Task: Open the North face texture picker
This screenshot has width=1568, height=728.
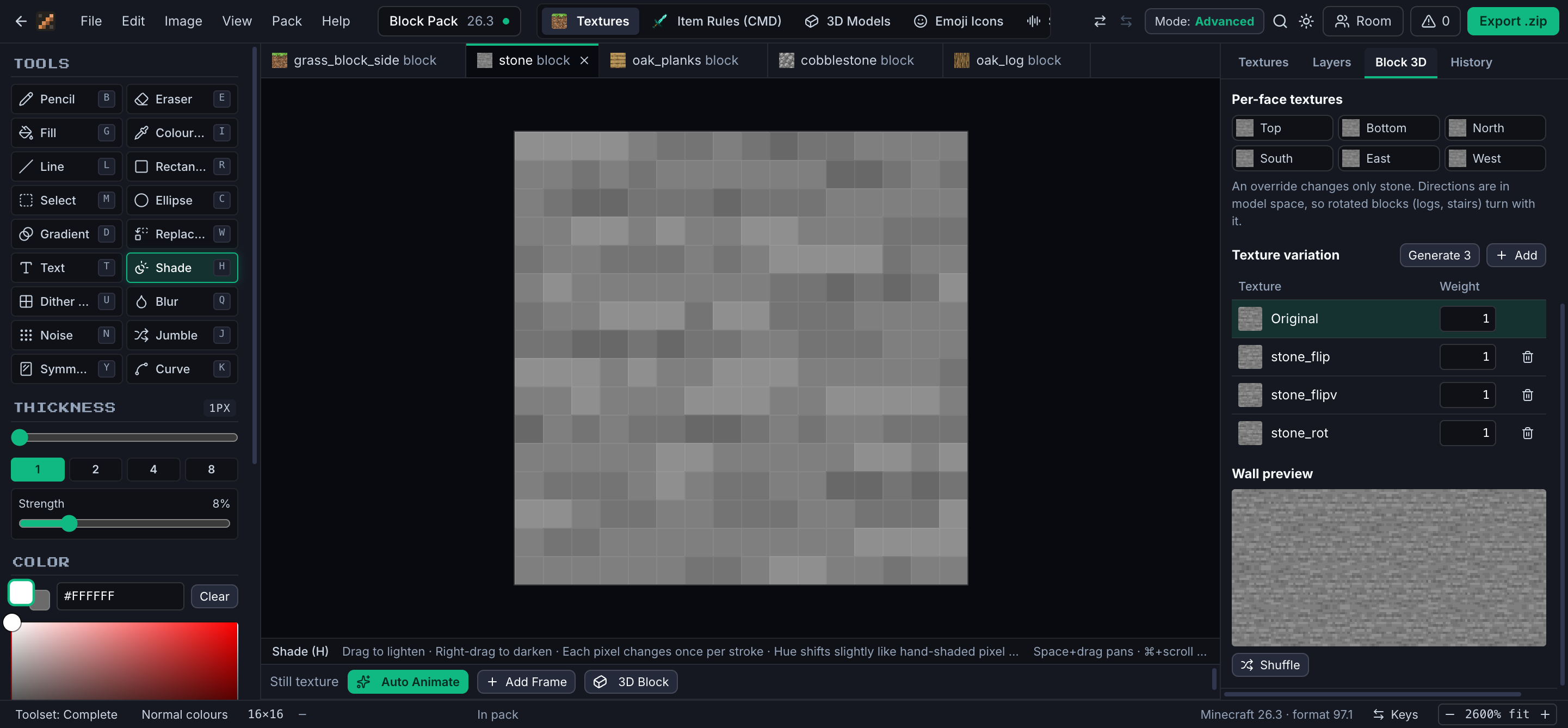Action: click(1495, 128)
